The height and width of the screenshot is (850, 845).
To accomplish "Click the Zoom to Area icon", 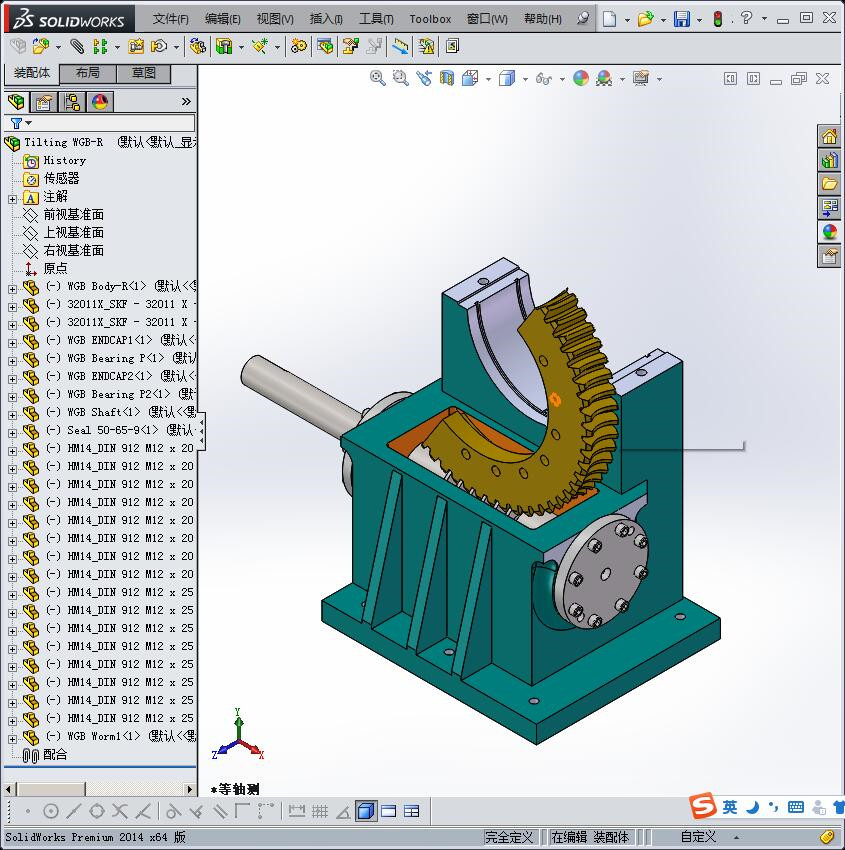I will tap(401, 79).
